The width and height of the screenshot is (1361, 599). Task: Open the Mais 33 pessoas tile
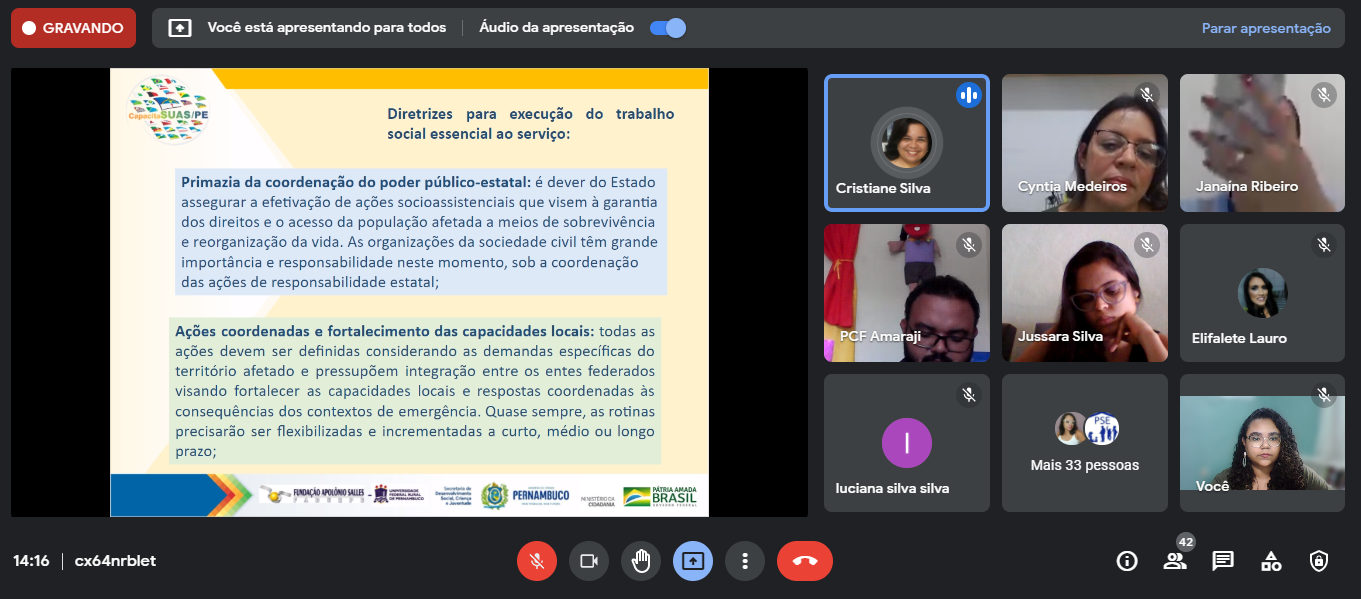[x=1084, y=443]
